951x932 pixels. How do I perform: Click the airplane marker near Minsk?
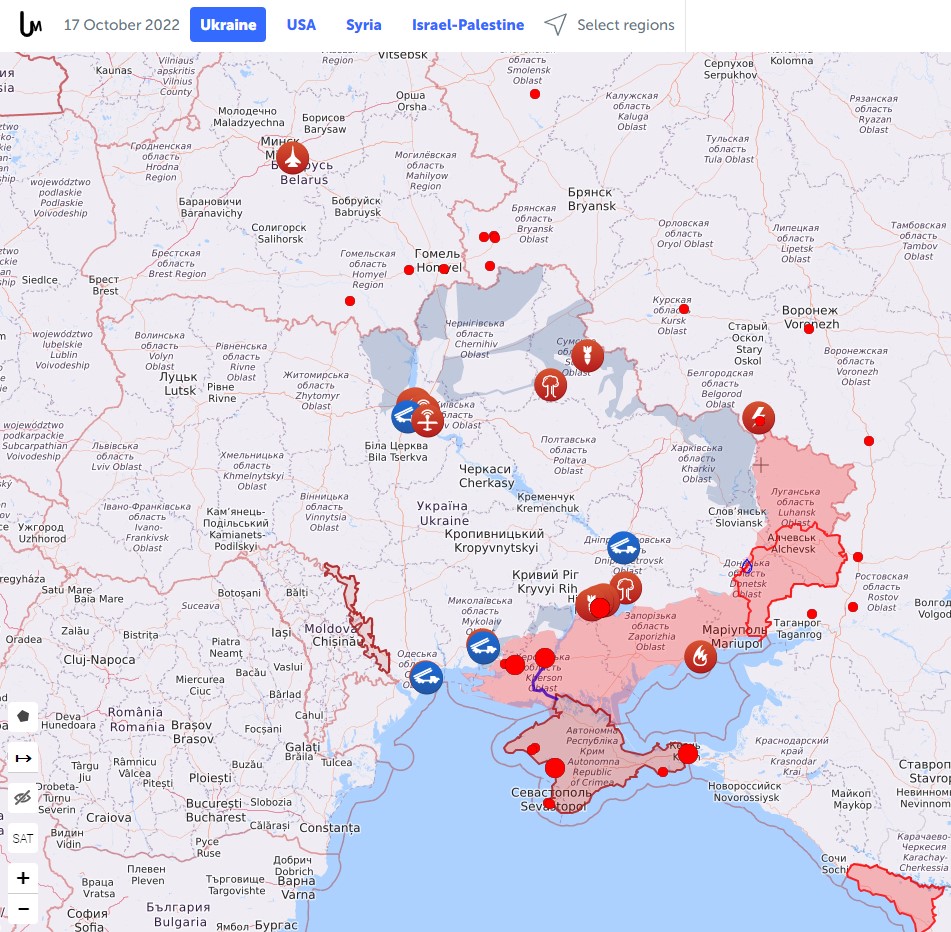(x=292, y=156)
